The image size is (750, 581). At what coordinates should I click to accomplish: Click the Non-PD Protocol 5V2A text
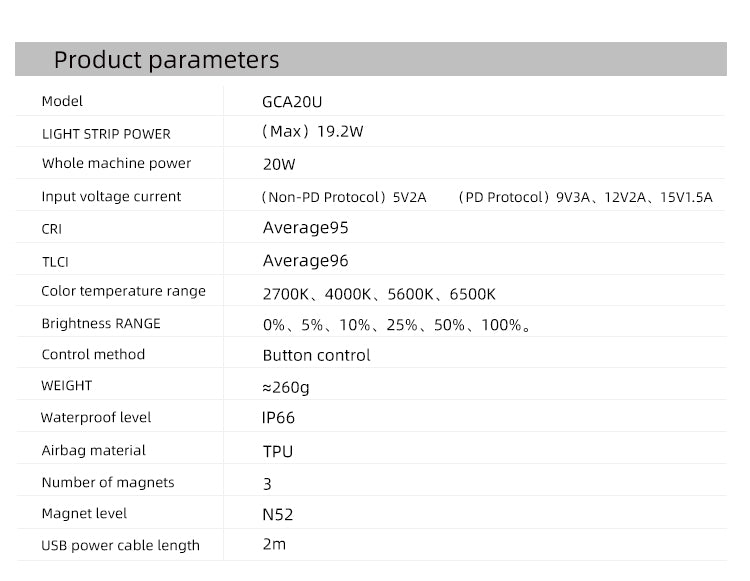pyautogui.click(x=343, y=197)
